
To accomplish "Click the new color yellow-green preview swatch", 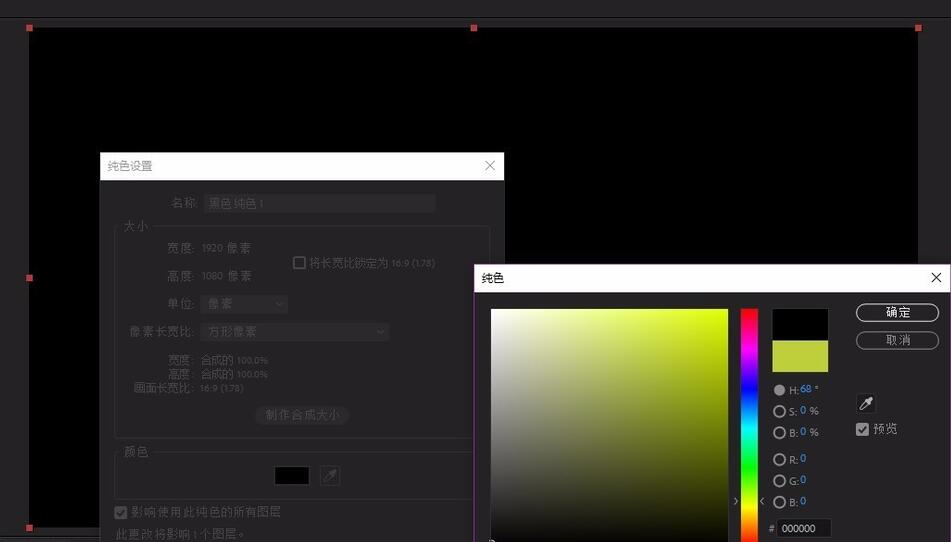I will (800, 356).
